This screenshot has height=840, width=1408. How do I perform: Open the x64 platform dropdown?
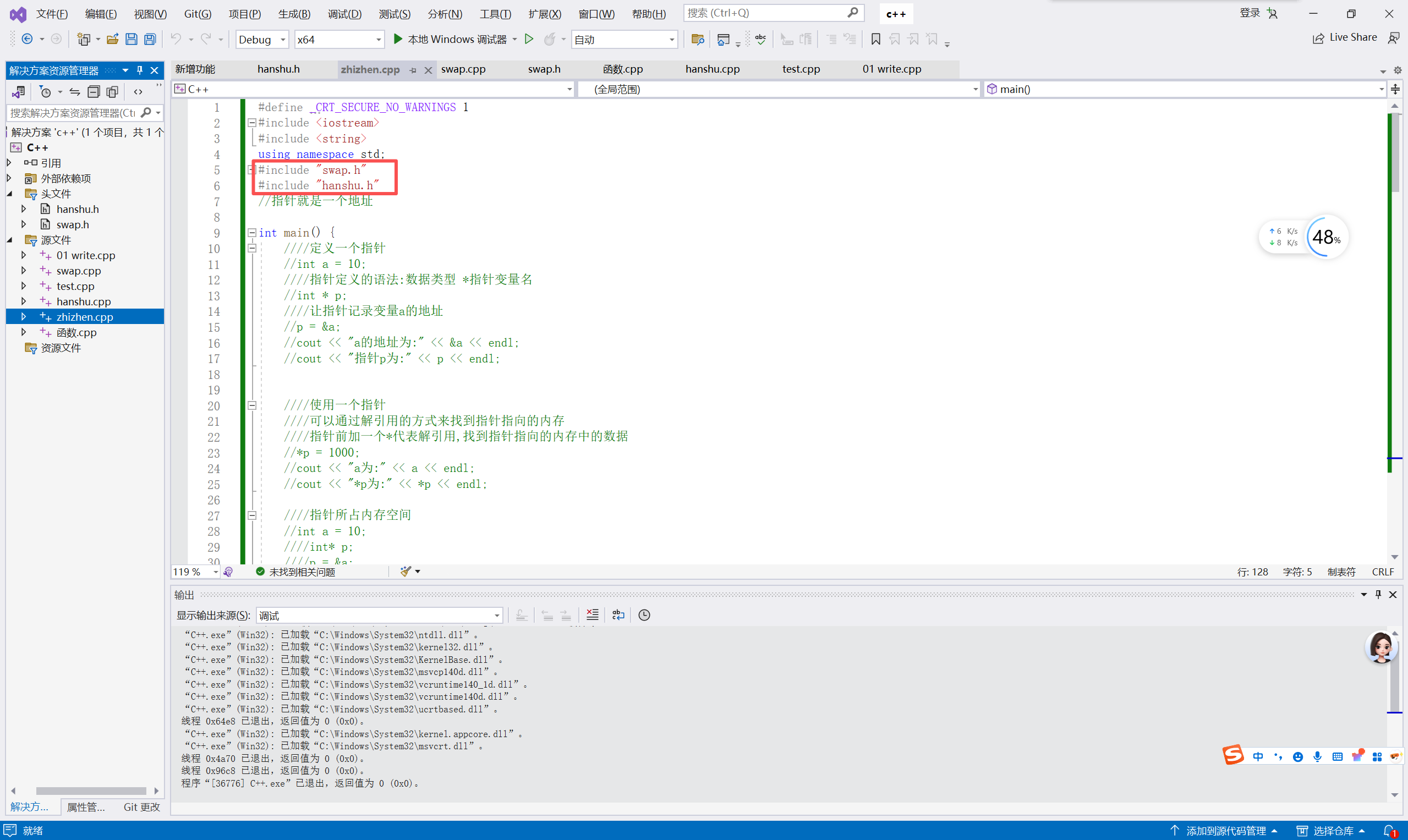point(378,40)
